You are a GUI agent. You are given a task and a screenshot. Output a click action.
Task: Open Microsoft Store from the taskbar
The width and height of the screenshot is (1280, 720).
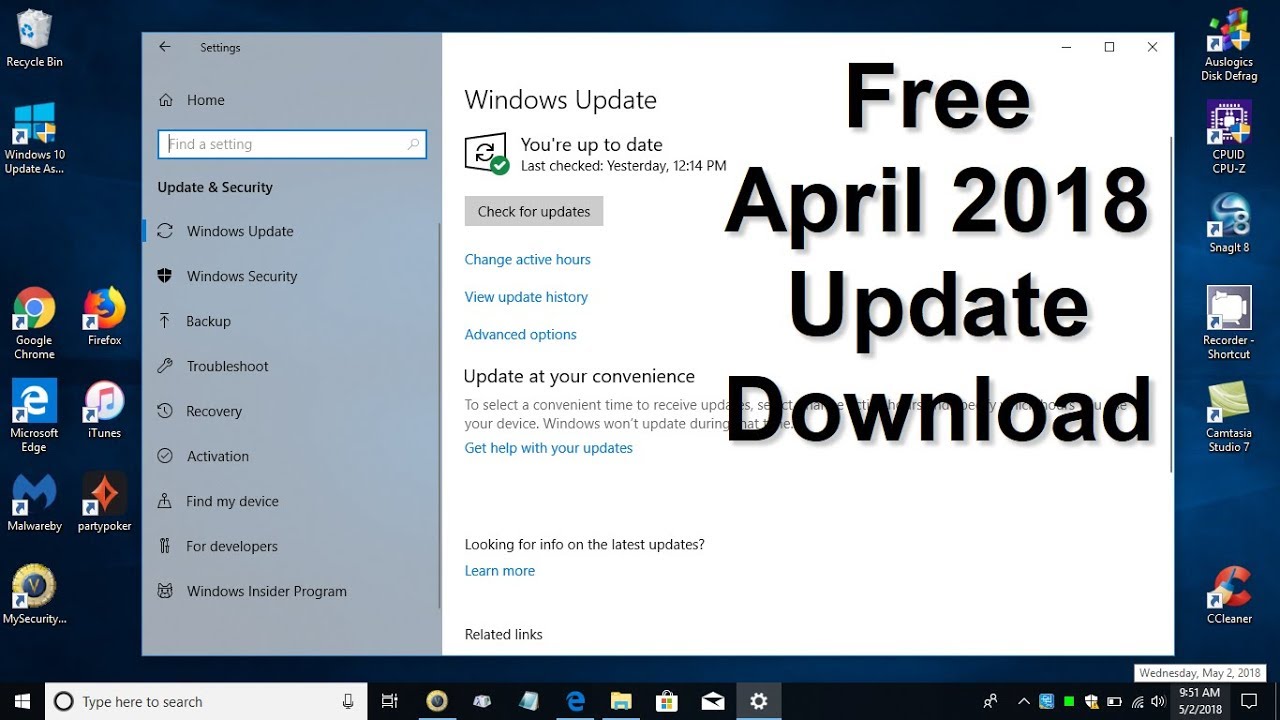[x=667, y=701]
